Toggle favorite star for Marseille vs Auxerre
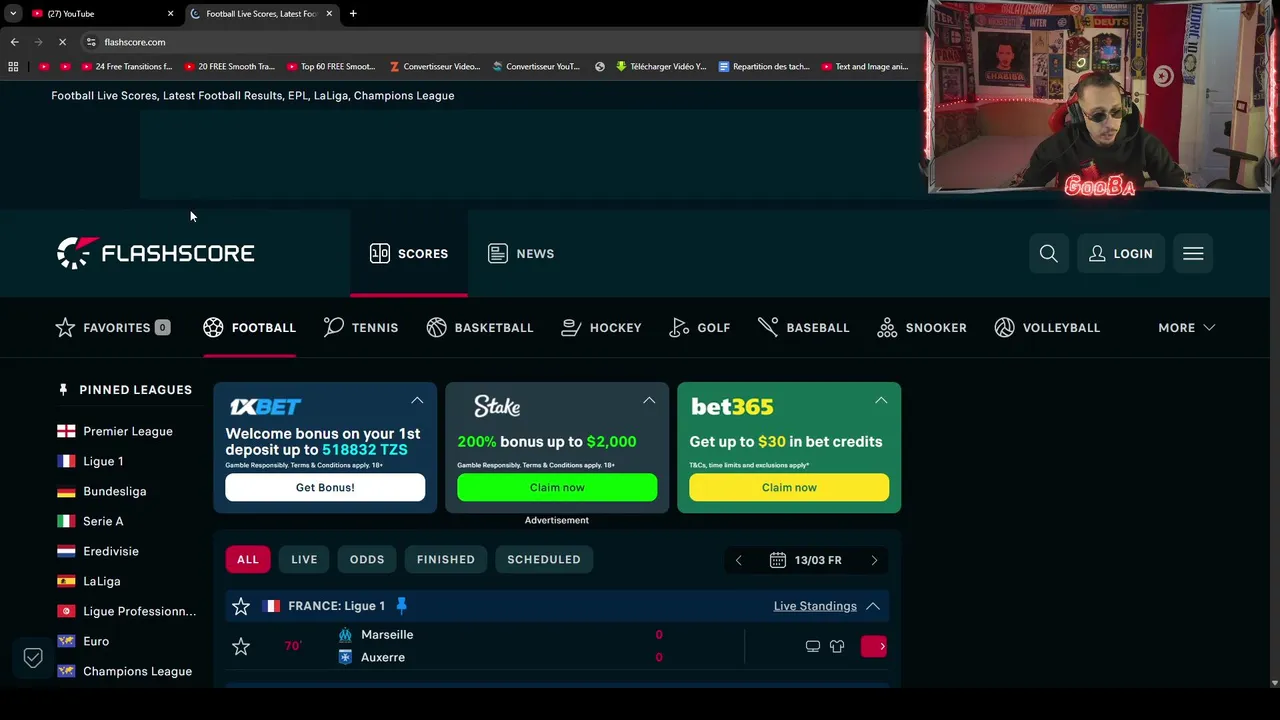This screenshot has width=1280, height=720. click(241, 647)
